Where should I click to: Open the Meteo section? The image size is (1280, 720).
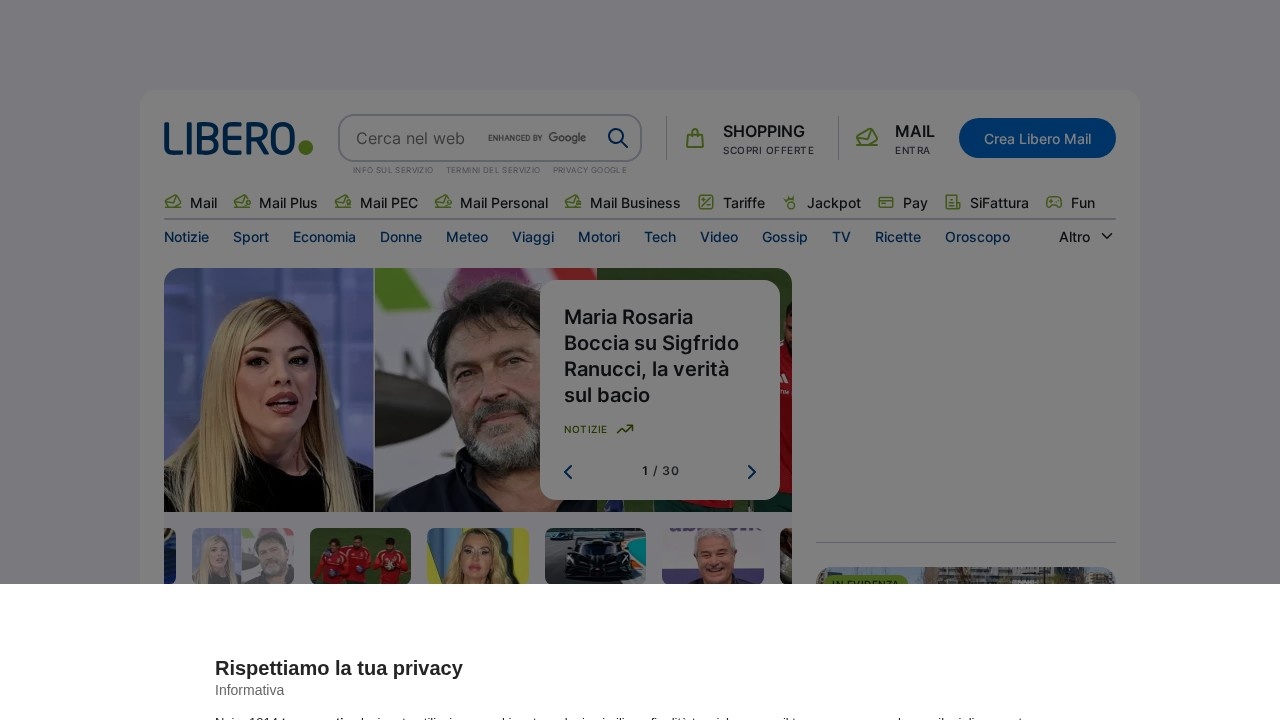[x=467, y=237]
